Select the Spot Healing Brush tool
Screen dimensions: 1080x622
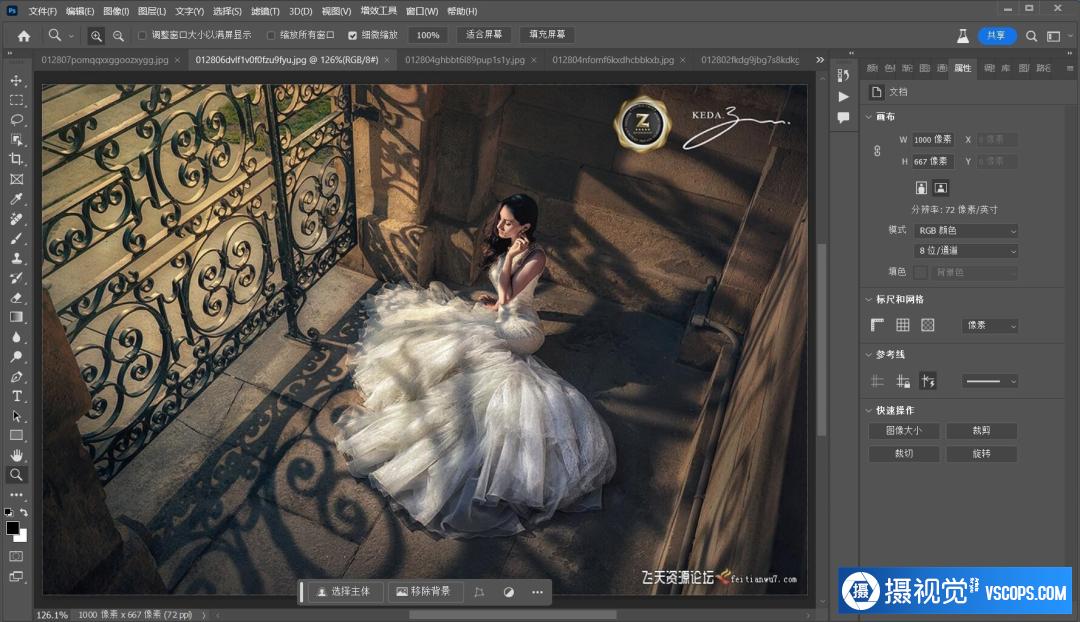point(17,219)
